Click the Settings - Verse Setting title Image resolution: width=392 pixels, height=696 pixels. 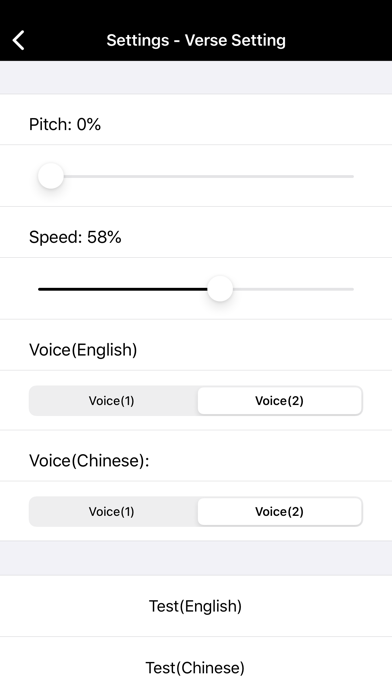point(196,40)
